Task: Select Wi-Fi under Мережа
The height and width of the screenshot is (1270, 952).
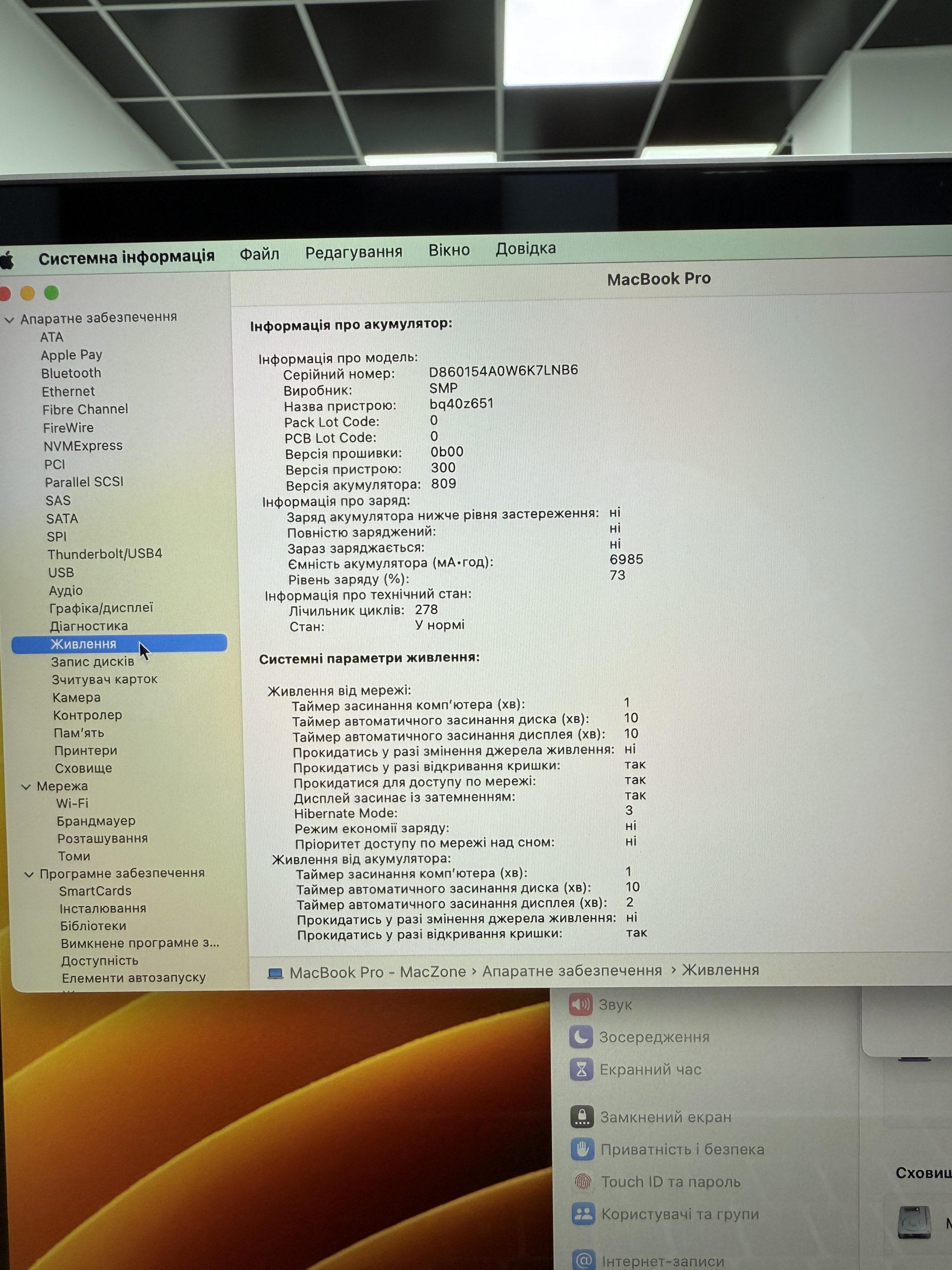Action: (x=72, y=803)
